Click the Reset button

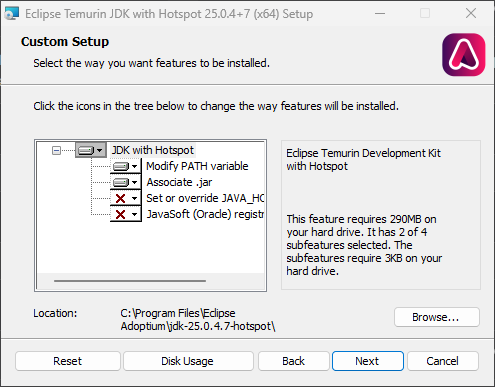[x=68, y=361]
